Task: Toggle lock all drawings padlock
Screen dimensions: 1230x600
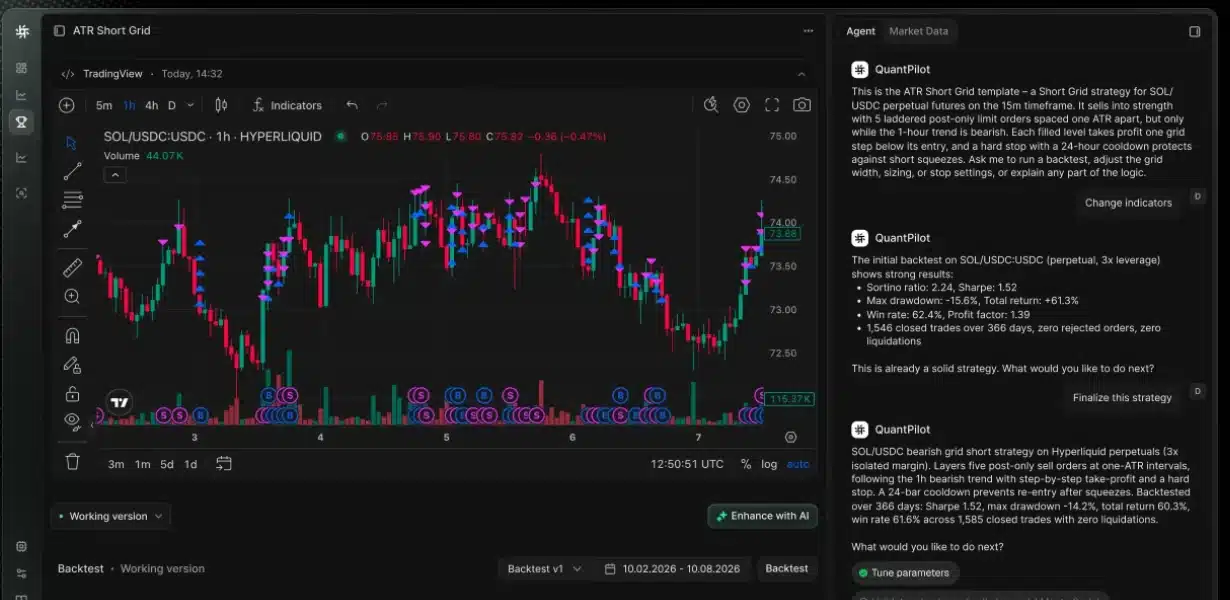Action: [x=72, y=393]
